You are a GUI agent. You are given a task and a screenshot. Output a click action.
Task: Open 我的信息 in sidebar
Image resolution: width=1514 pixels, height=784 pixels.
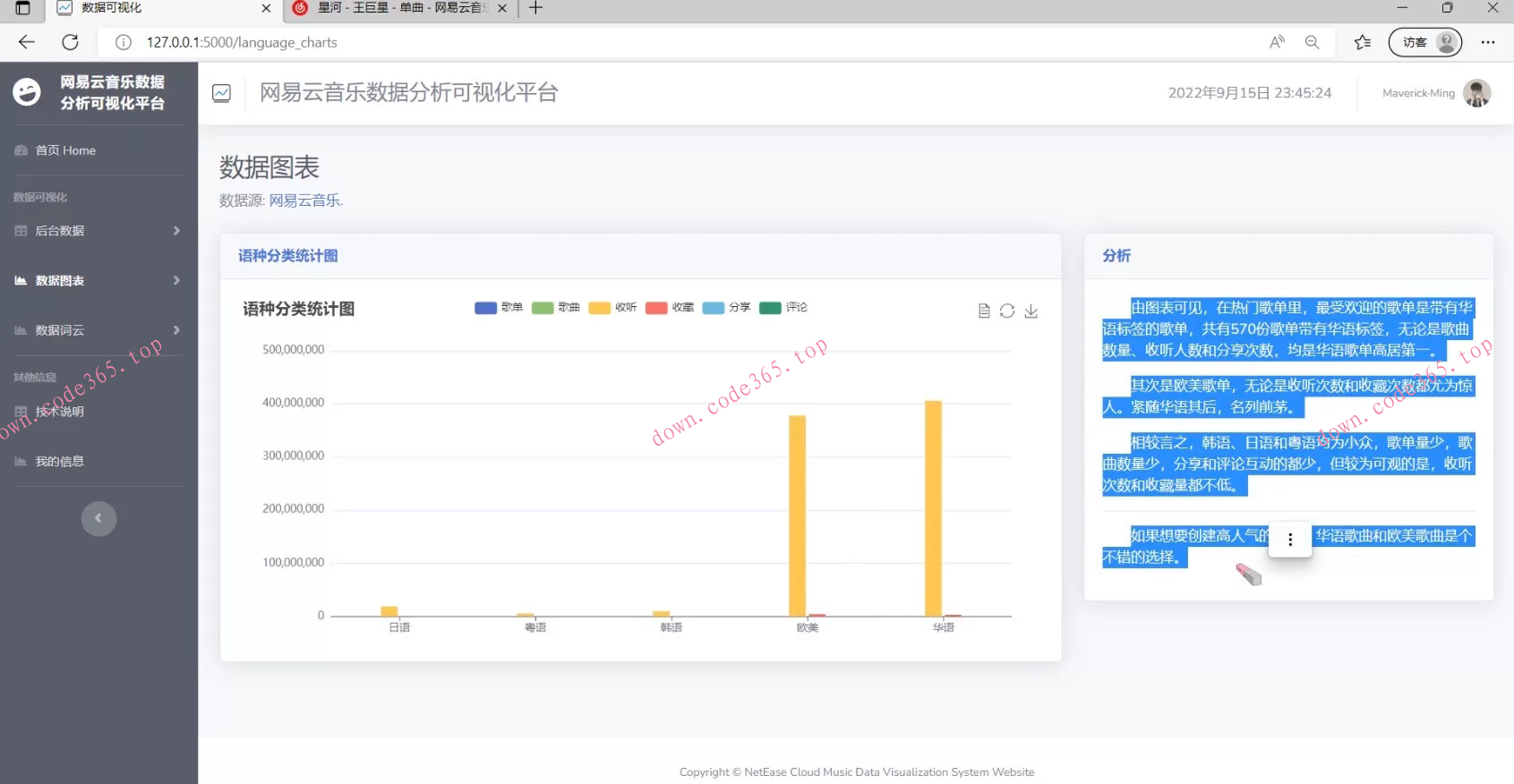click(x=59, y=462)
